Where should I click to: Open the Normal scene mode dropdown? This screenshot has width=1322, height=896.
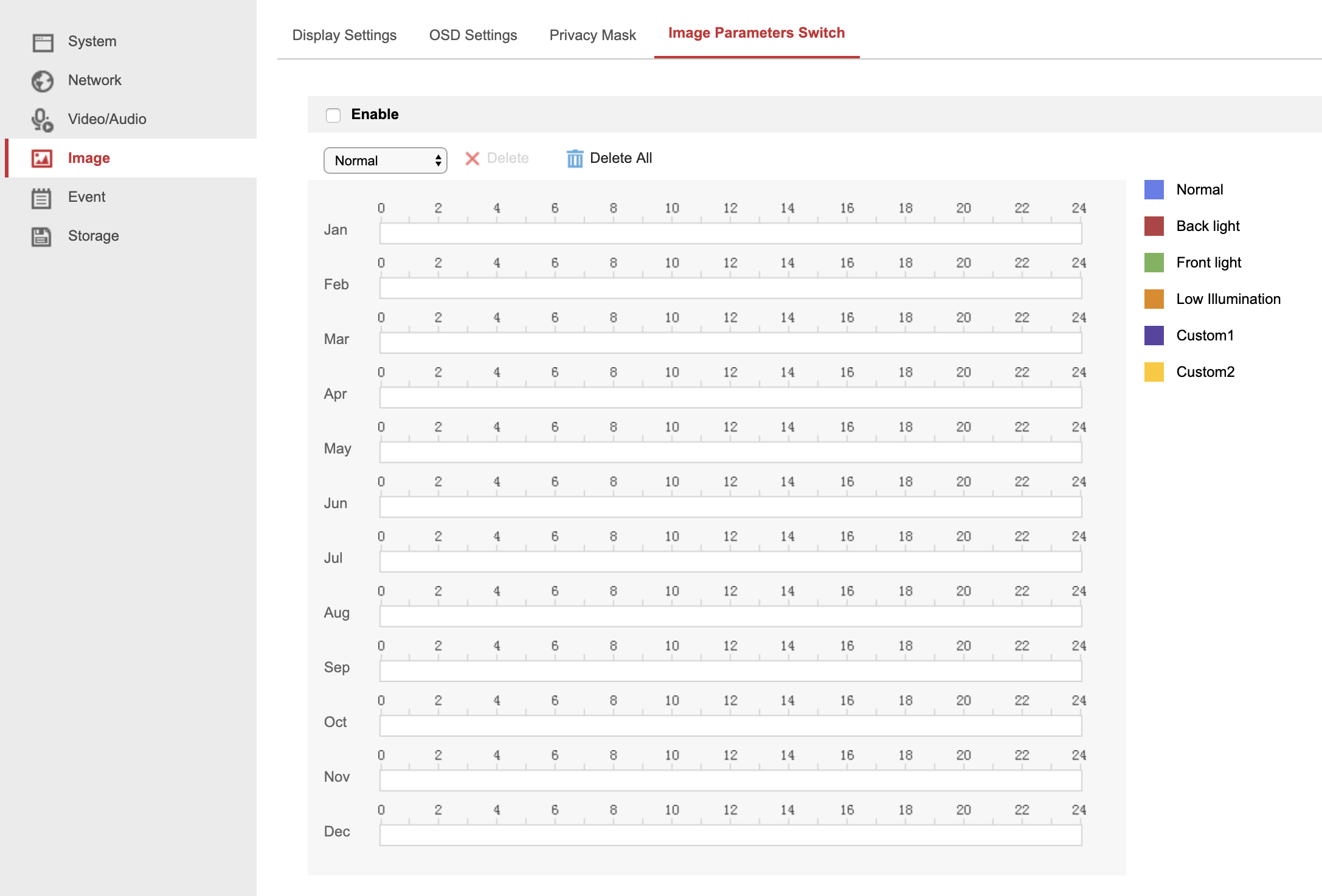pyautogui.click(x=384, y=160)
